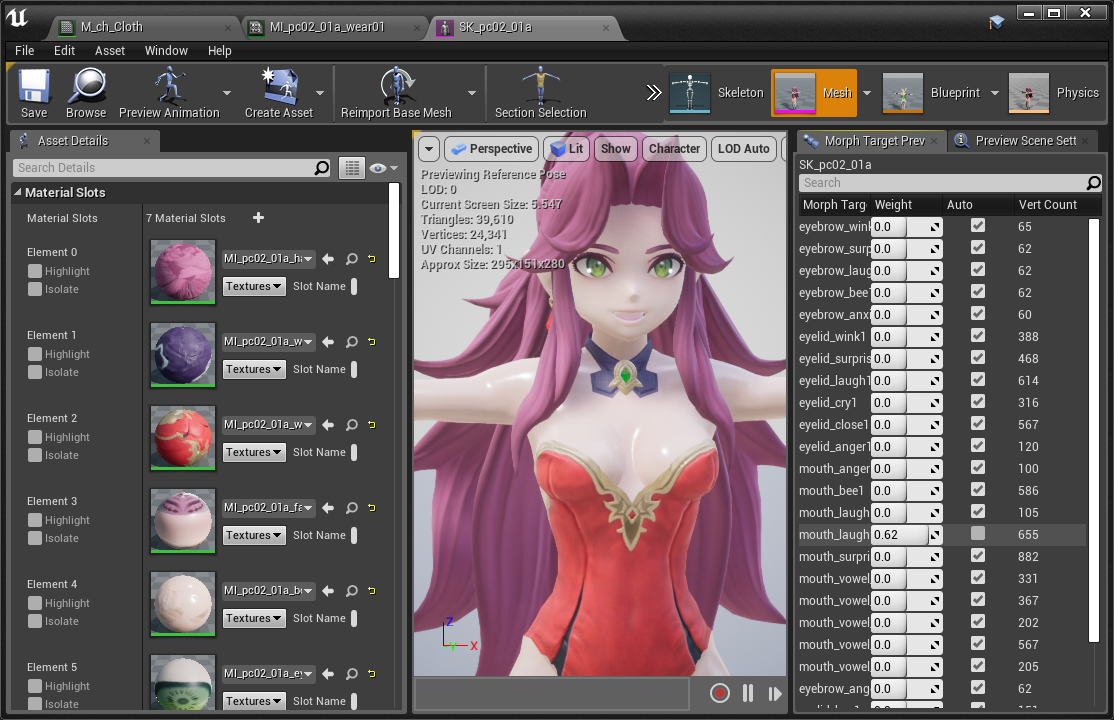
Task: Use selected asset for Element 4
Action: click(x=328, y=591)
